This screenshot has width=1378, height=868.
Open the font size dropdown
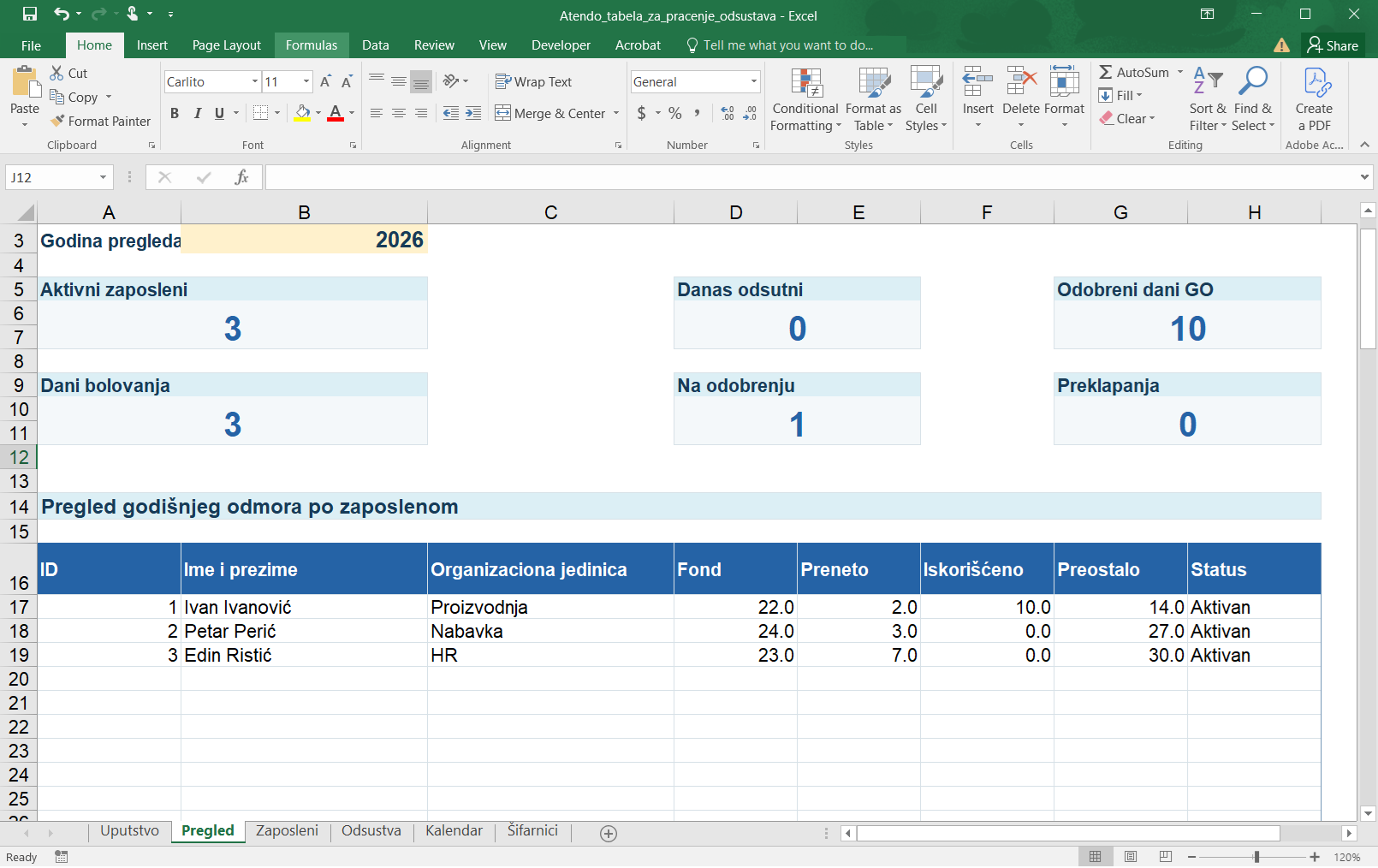pos(306,82)
